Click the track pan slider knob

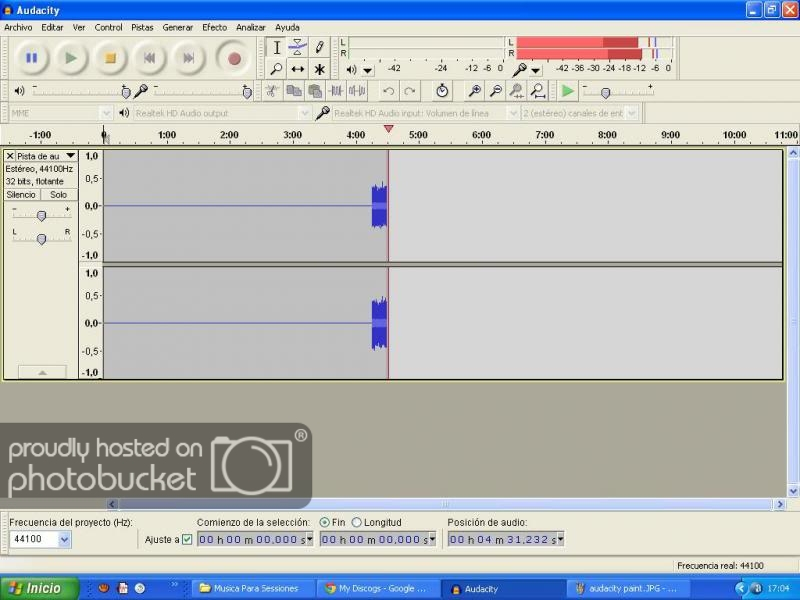click(x=42, y=239)
